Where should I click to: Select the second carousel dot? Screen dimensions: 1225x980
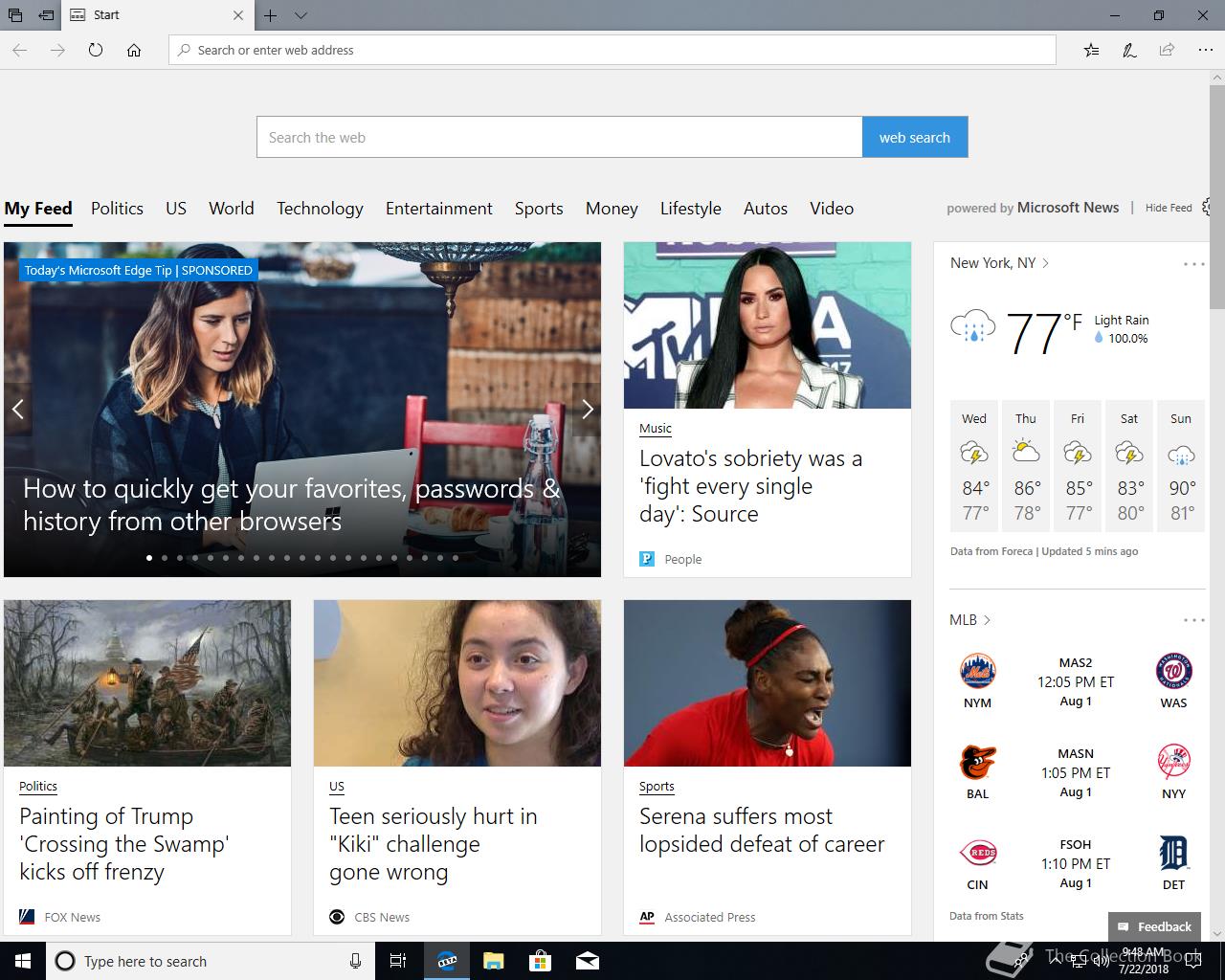coord(165,557)
